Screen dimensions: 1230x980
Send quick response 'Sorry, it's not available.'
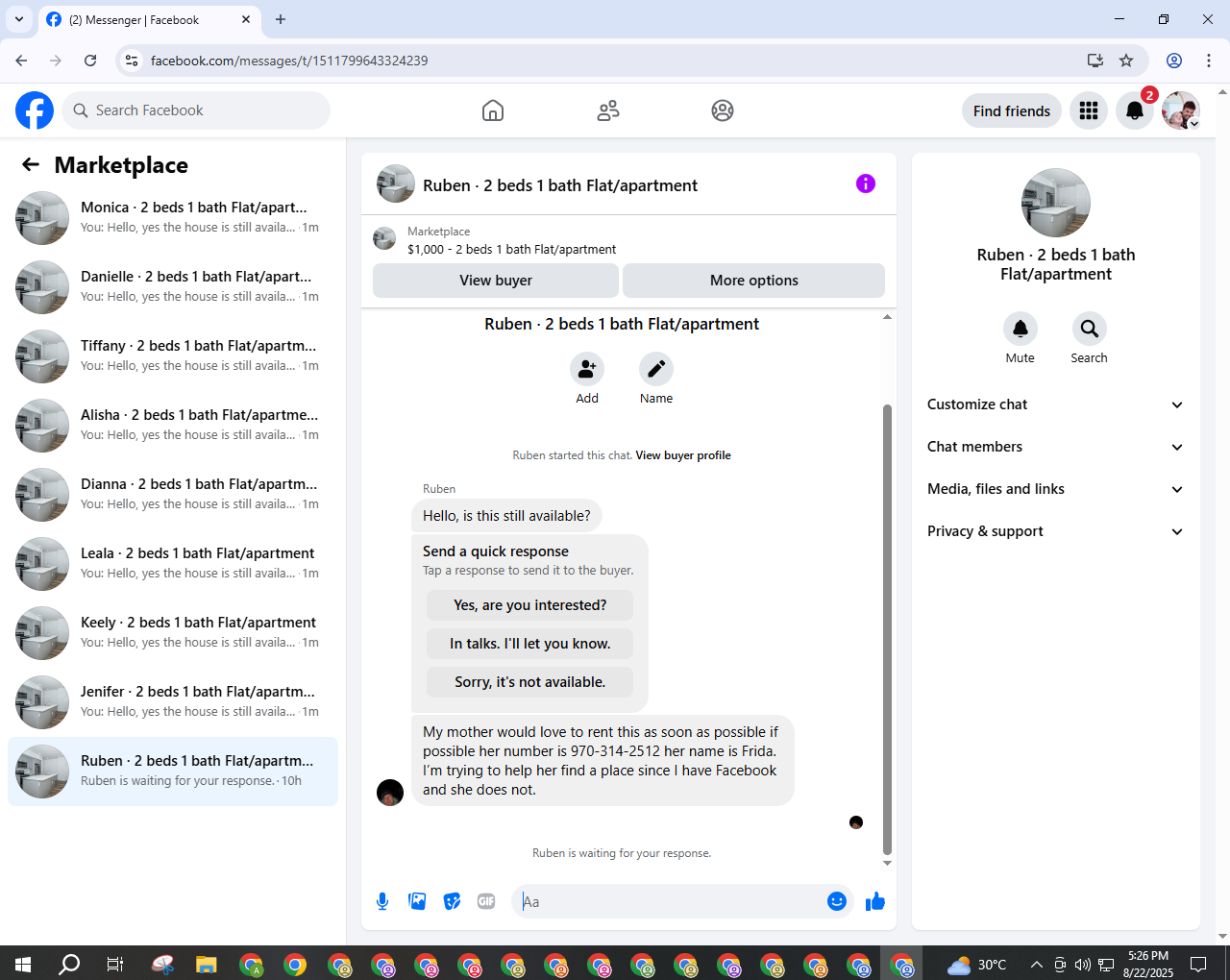(530, 682)
